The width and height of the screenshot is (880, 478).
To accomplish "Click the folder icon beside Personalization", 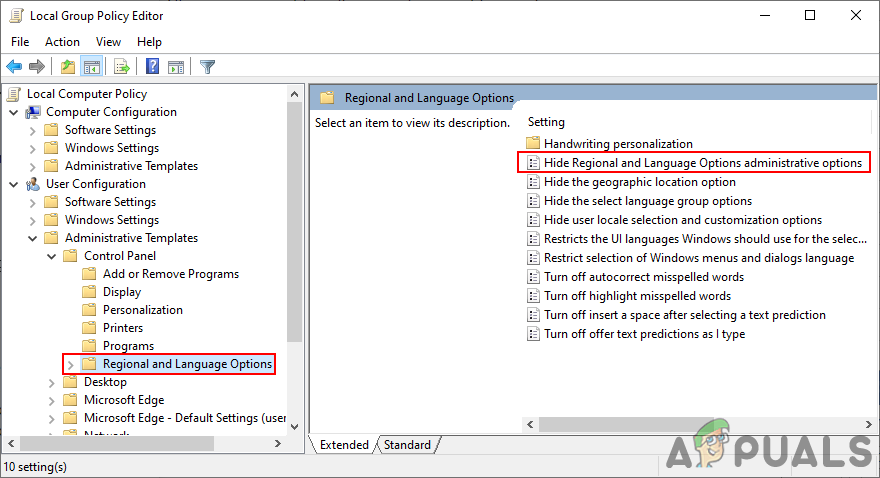I will pyautogui.click(x=89, y=310).
